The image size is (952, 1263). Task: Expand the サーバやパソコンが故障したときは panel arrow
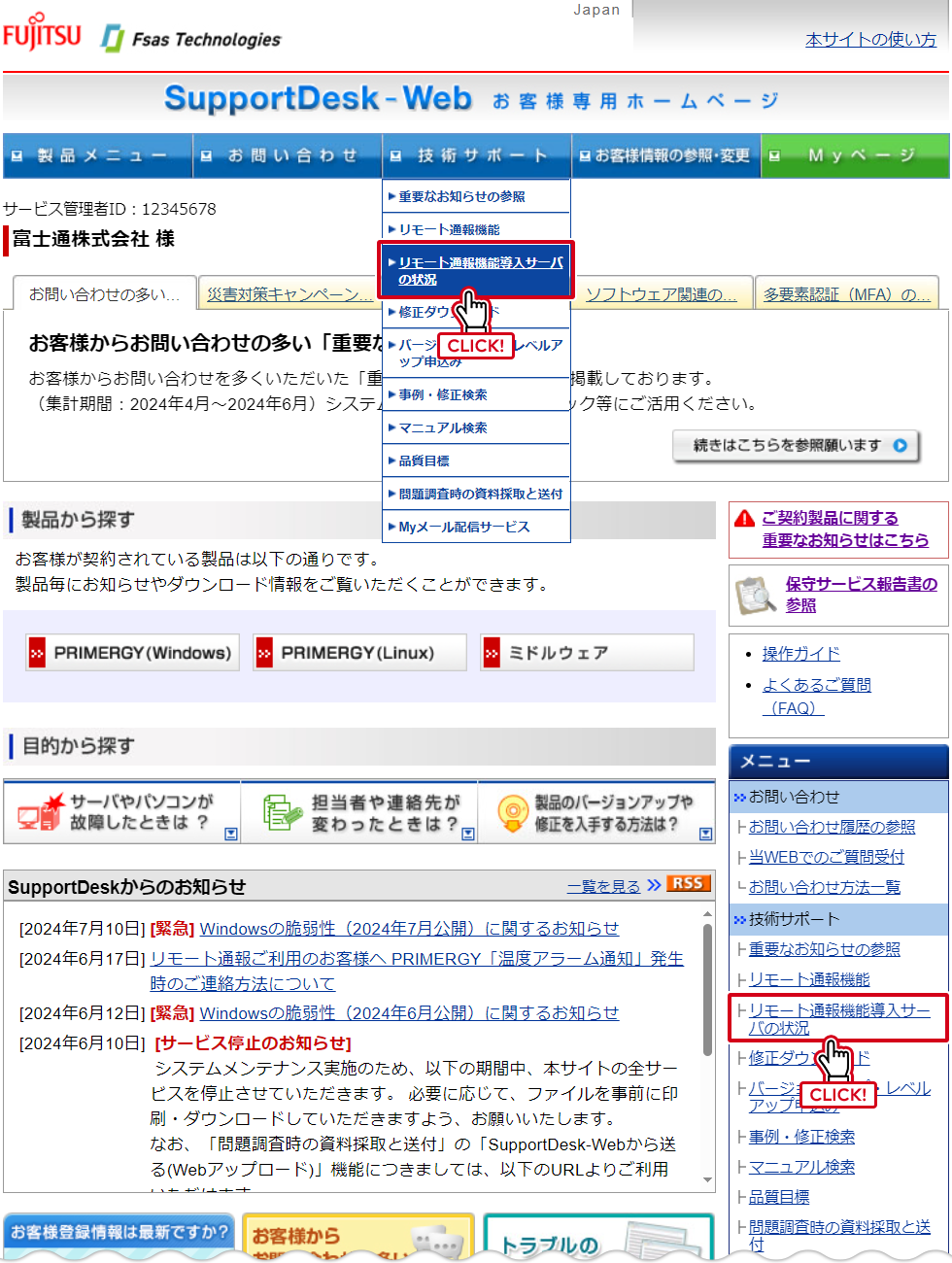(x=230, y=834)
